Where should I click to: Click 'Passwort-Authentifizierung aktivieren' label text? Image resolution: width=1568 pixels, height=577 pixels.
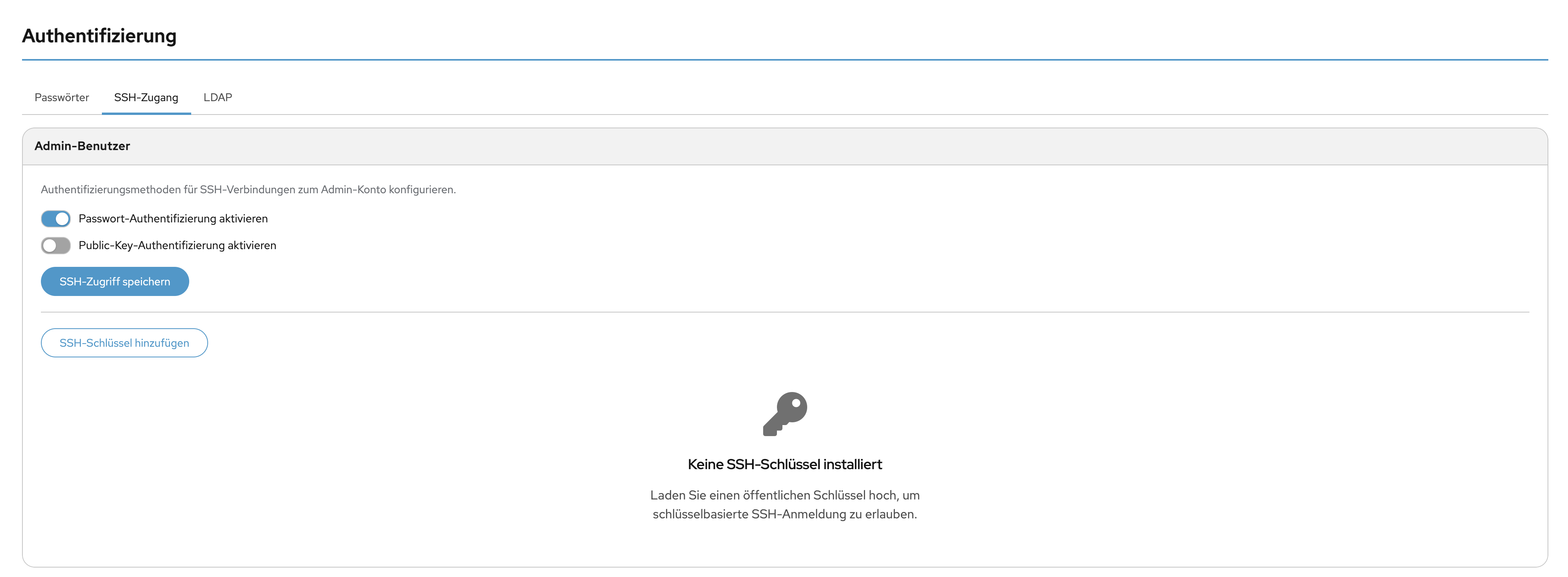173,219
